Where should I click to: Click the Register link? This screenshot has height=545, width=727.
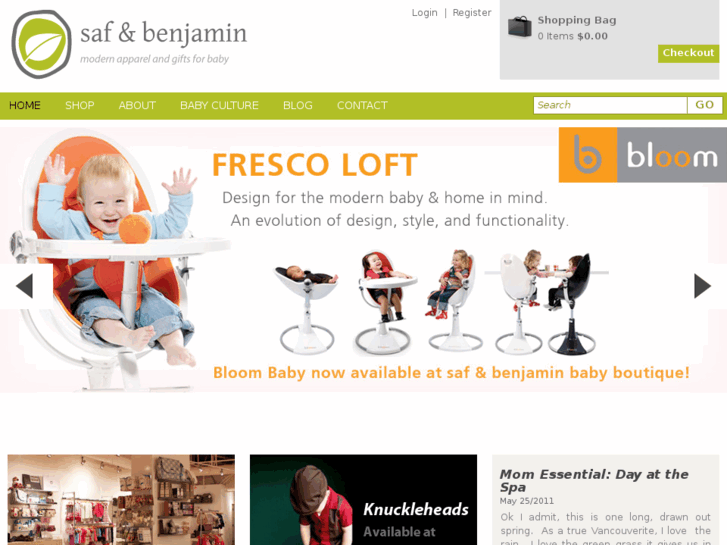(472, 13)
